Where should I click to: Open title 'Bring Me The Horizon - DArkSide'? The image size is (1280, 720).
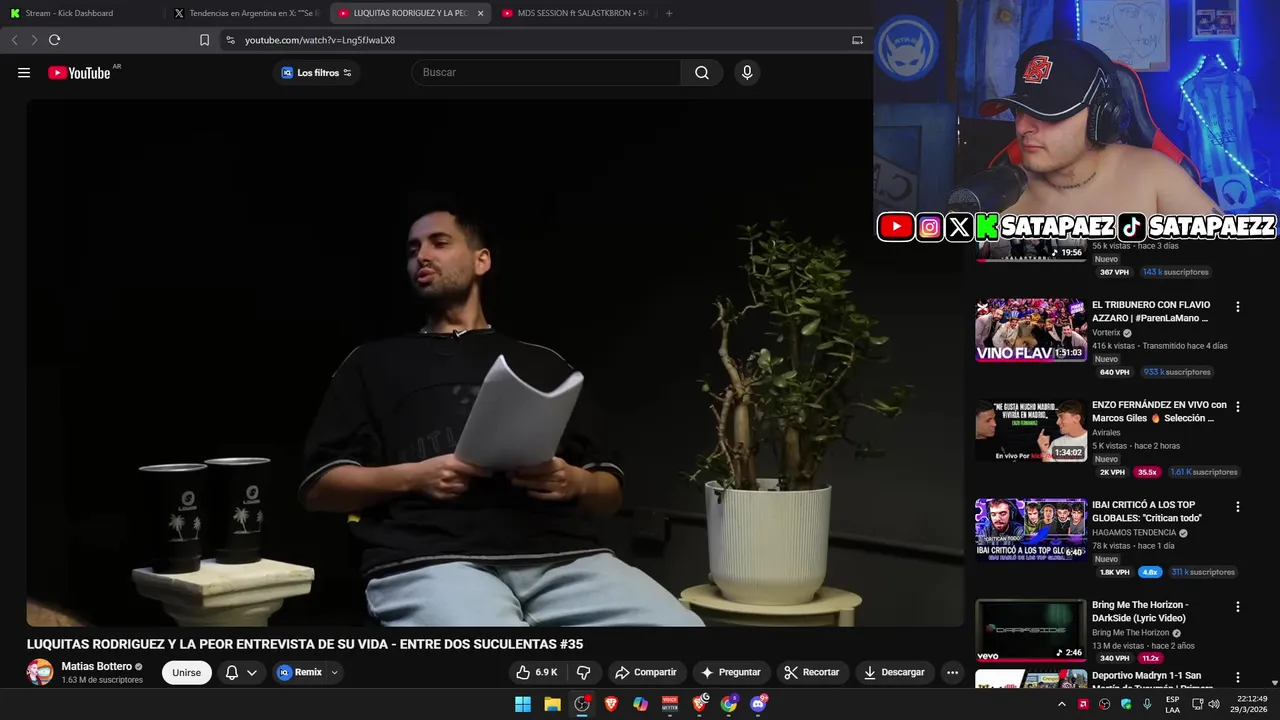tap(1140, 611)
